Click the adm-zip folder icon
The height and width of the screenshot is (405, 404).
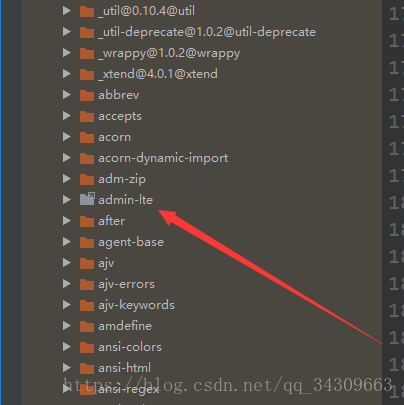(x=87, y=179)
